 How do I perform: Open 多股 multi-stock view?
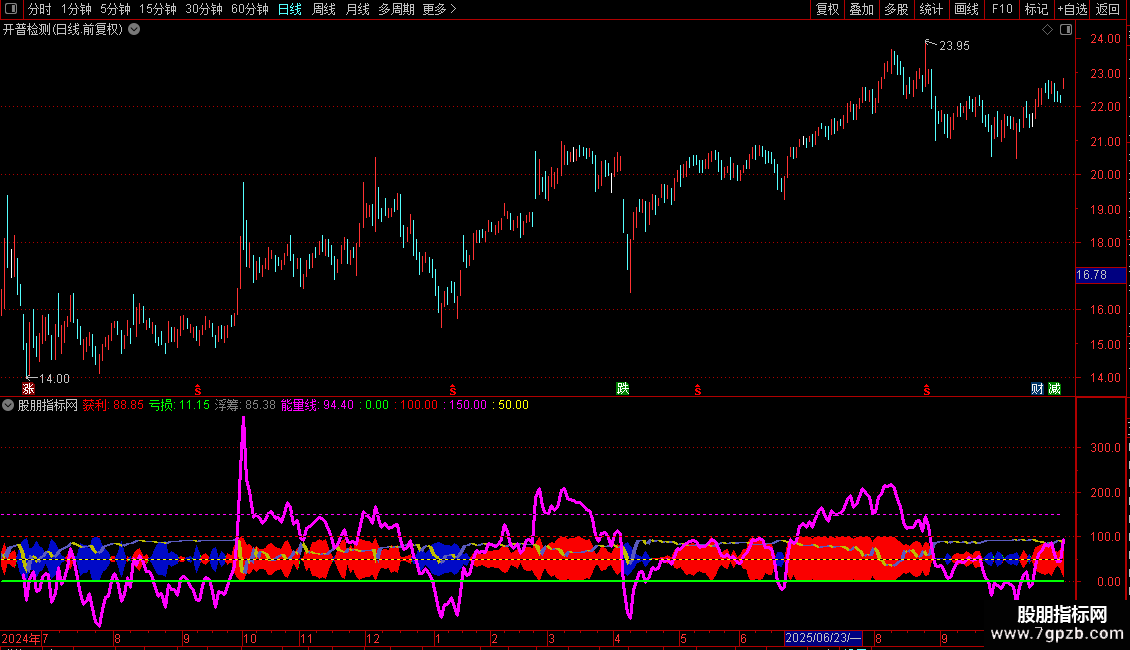896,9
